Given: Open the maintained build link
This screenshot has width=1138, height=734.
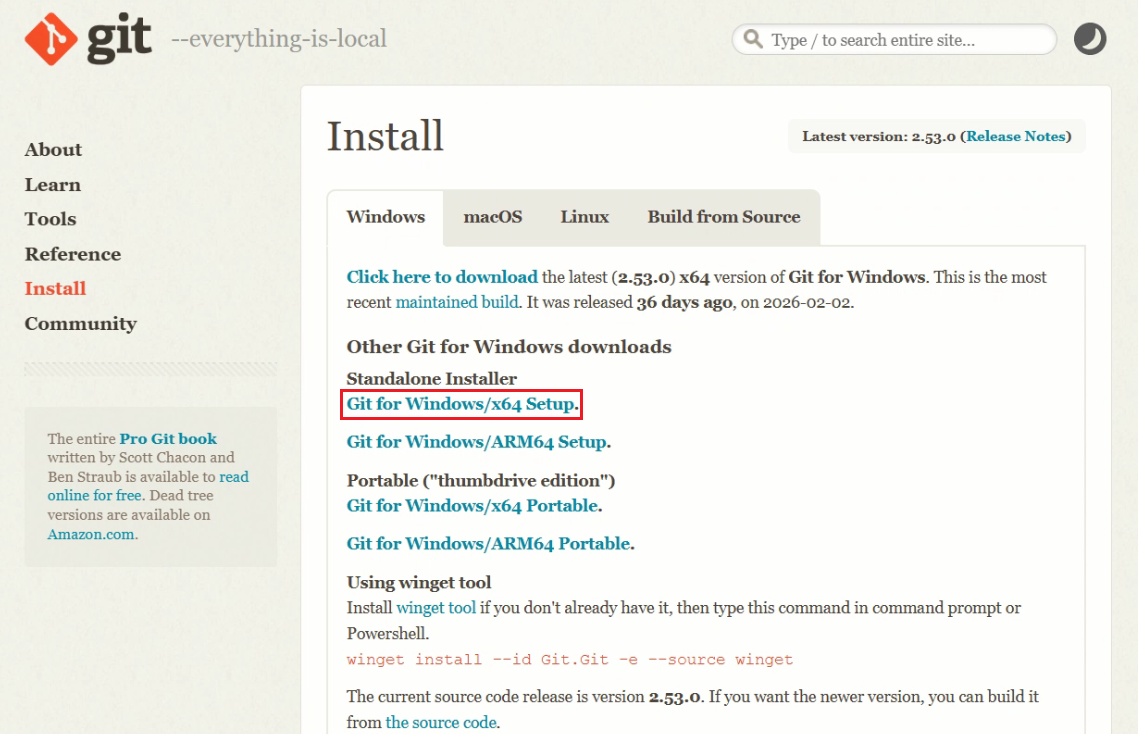Looking at the screenshot, I should coord(457,302).
